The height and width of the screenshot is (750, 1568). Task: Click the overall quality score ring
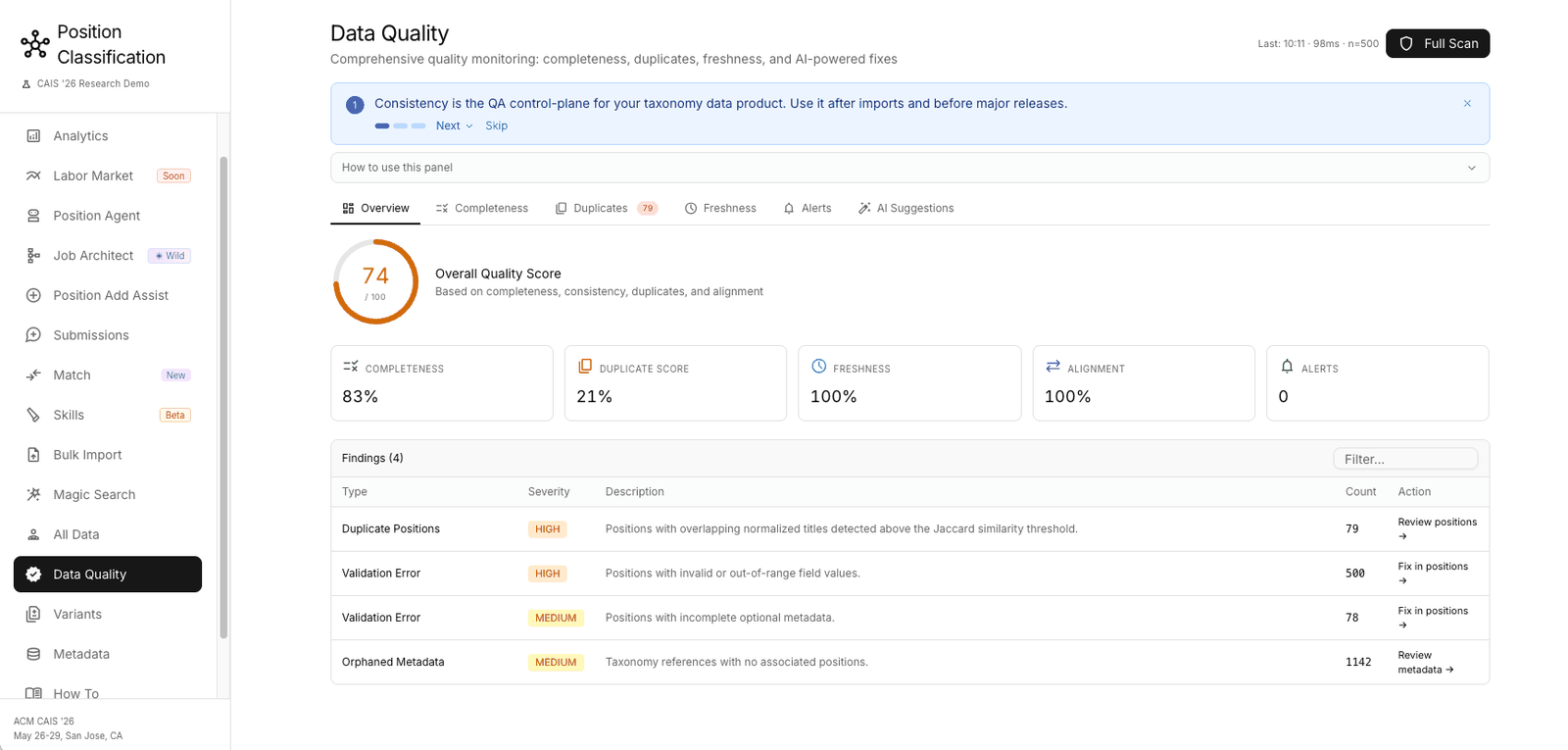tap(375, 281)
